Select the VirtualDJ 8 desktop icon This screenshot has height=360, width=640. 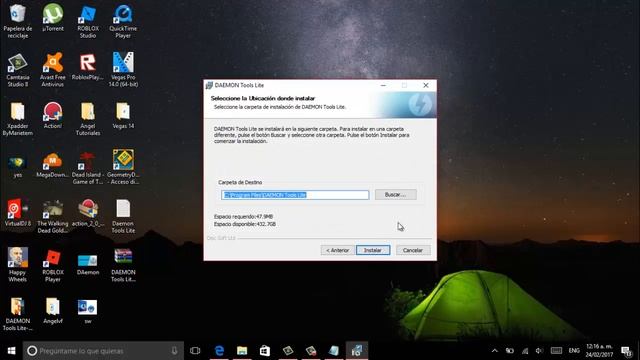click(x=18, y=213)
